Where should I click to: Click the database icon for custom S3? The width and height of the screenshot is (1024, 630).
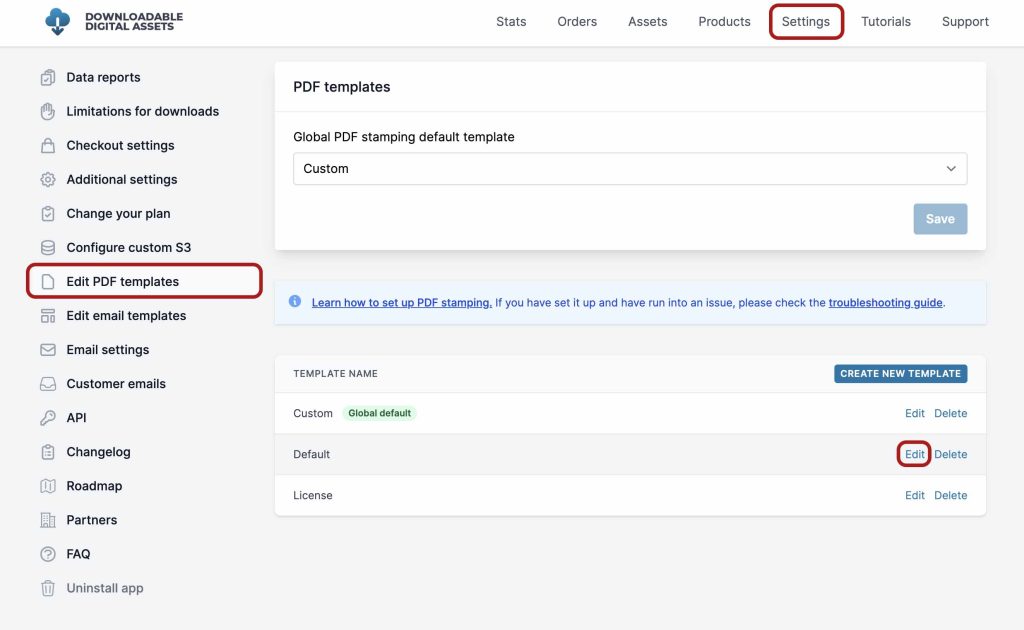click(x=48, y=248)
